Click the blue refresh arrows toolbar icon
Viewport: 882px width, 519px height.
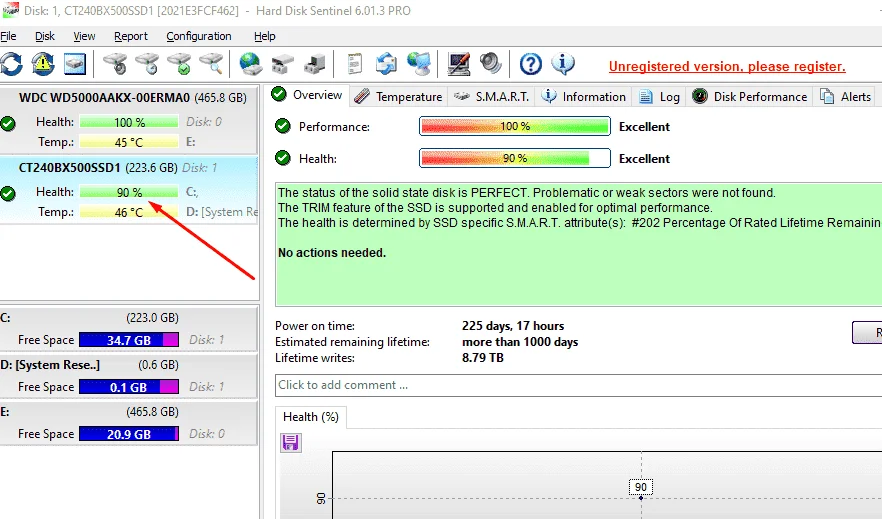[11, 64]
